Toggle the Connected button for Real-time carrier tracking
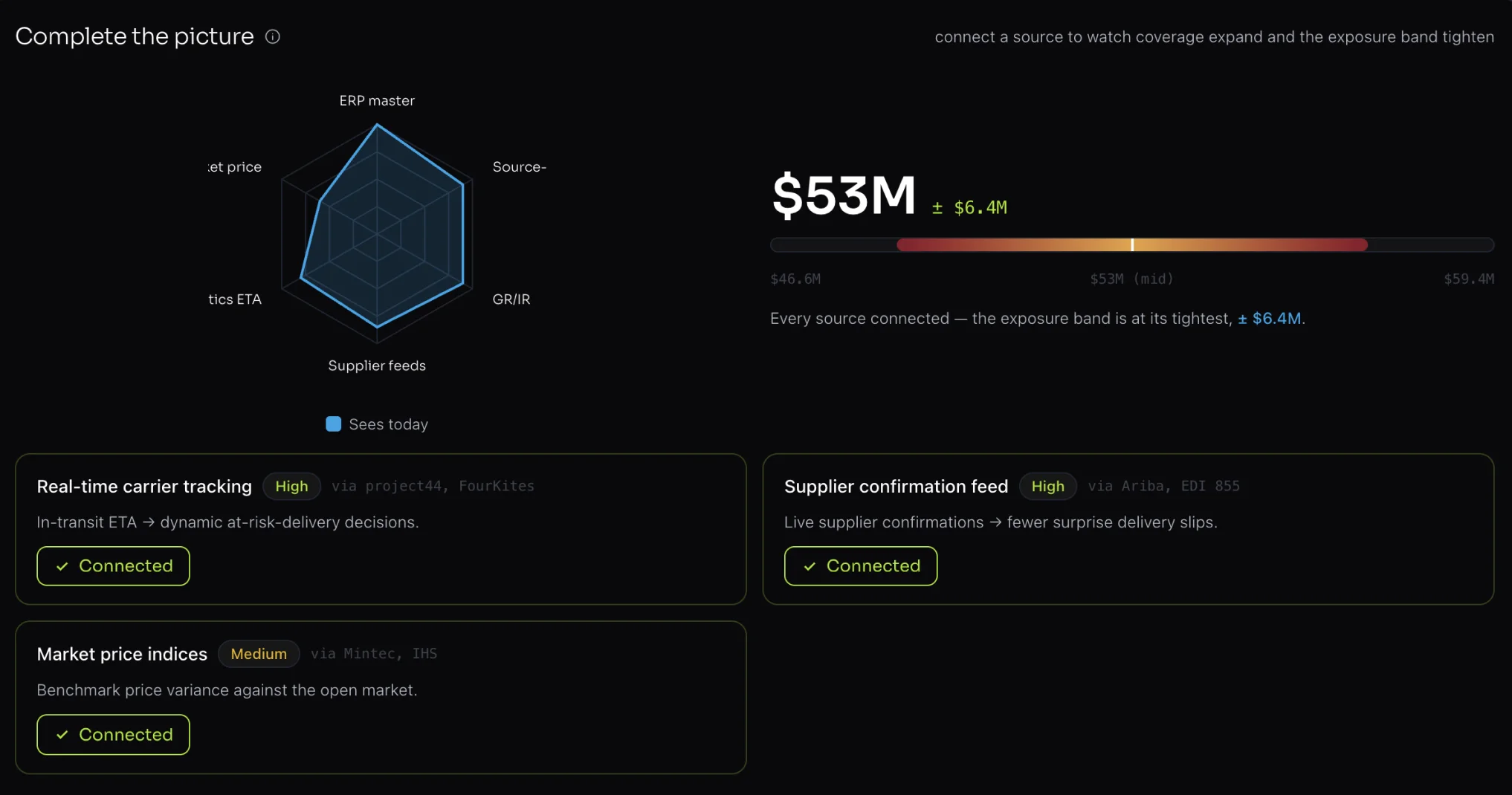Viewport: 1512px width, 795px height. pyautogui.click(x=113, y=566)
